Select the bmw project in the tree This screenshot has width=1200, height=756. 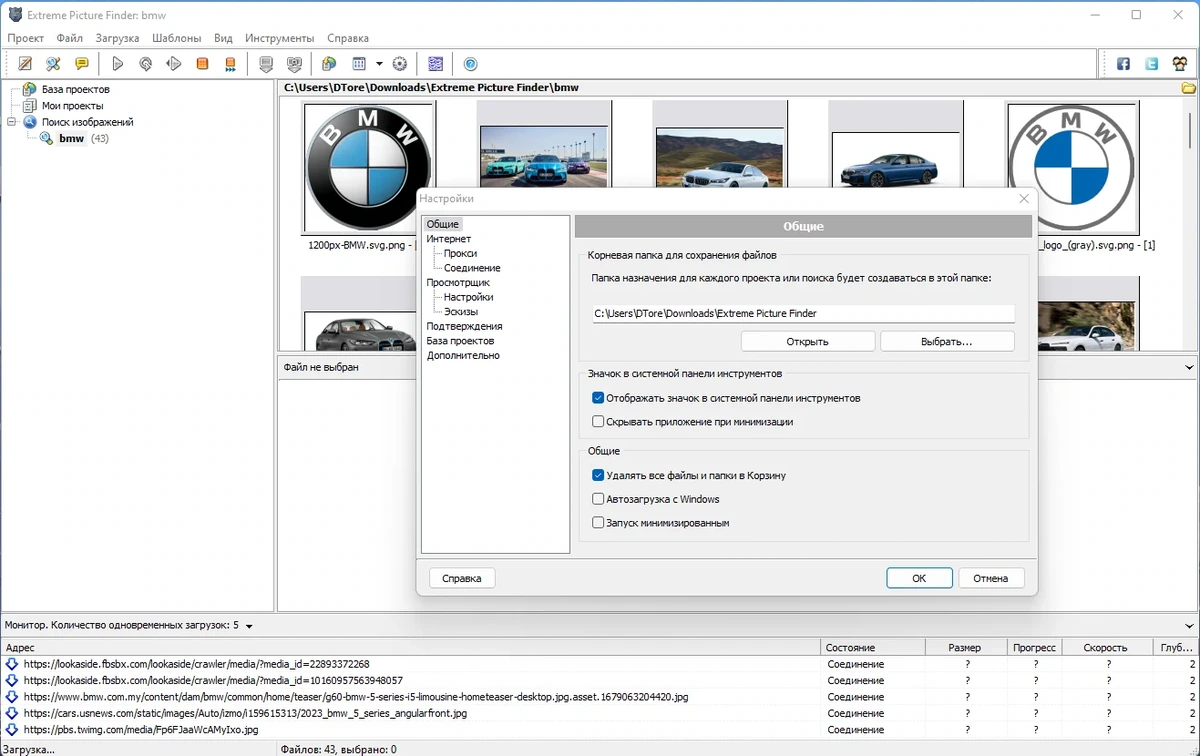(x=71, y=138)
